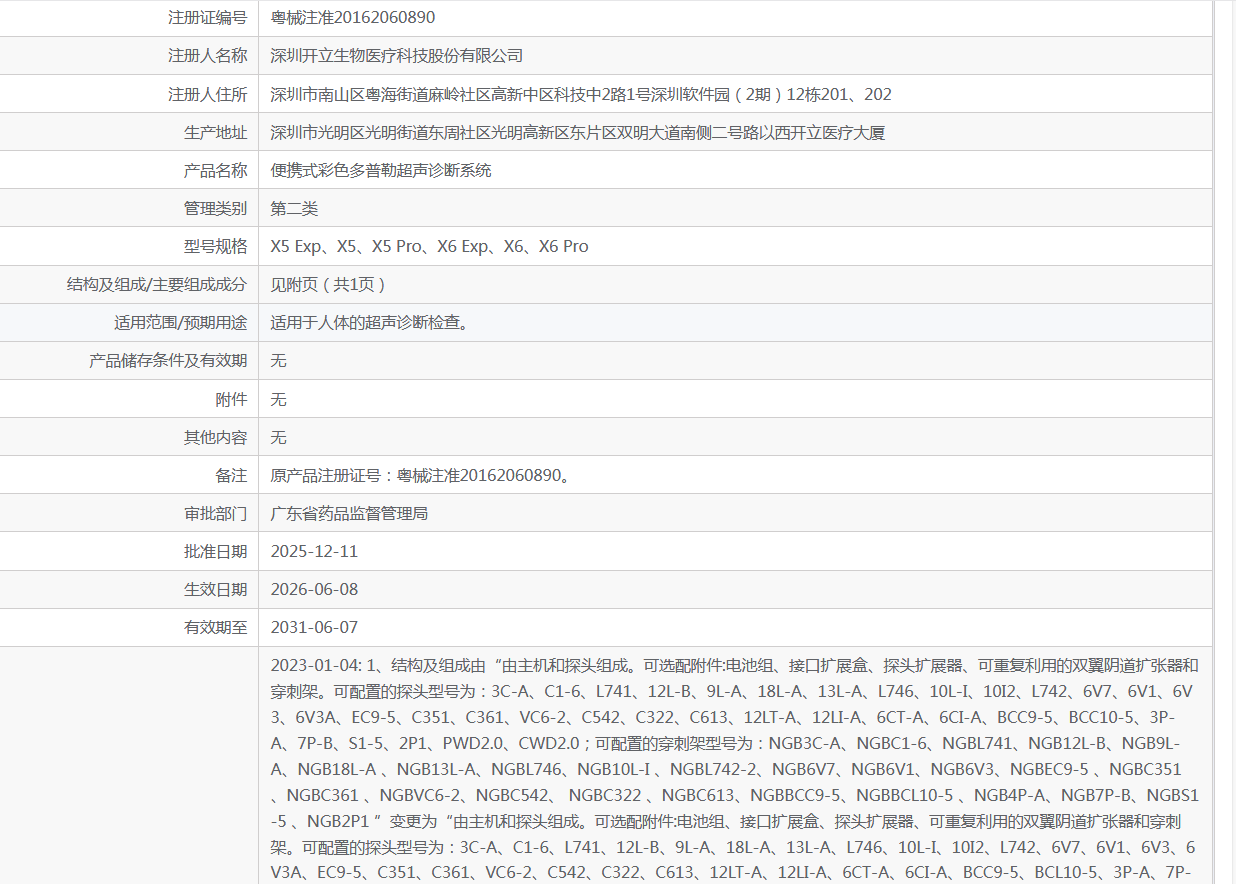Click the 注册人名称 label
The height and width of the screenshot is (884, 1236).
[207, 56]
